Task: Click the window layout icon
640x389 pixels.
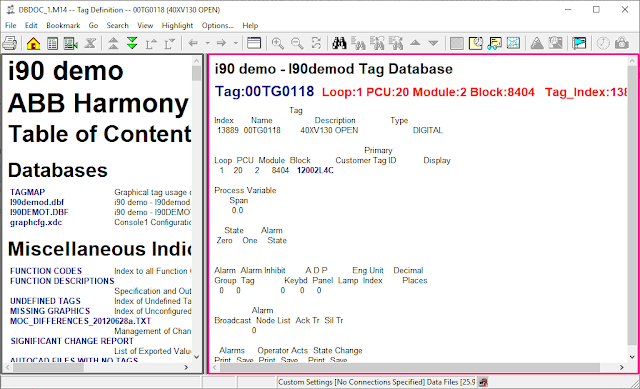Action: coord(254,43)
